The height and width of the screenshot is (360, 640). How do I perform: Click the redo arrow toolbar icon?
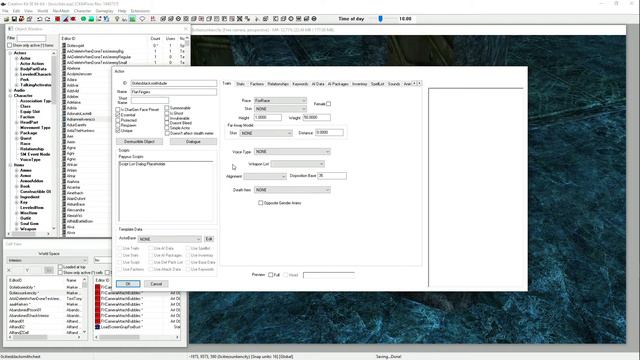[47, 19]
